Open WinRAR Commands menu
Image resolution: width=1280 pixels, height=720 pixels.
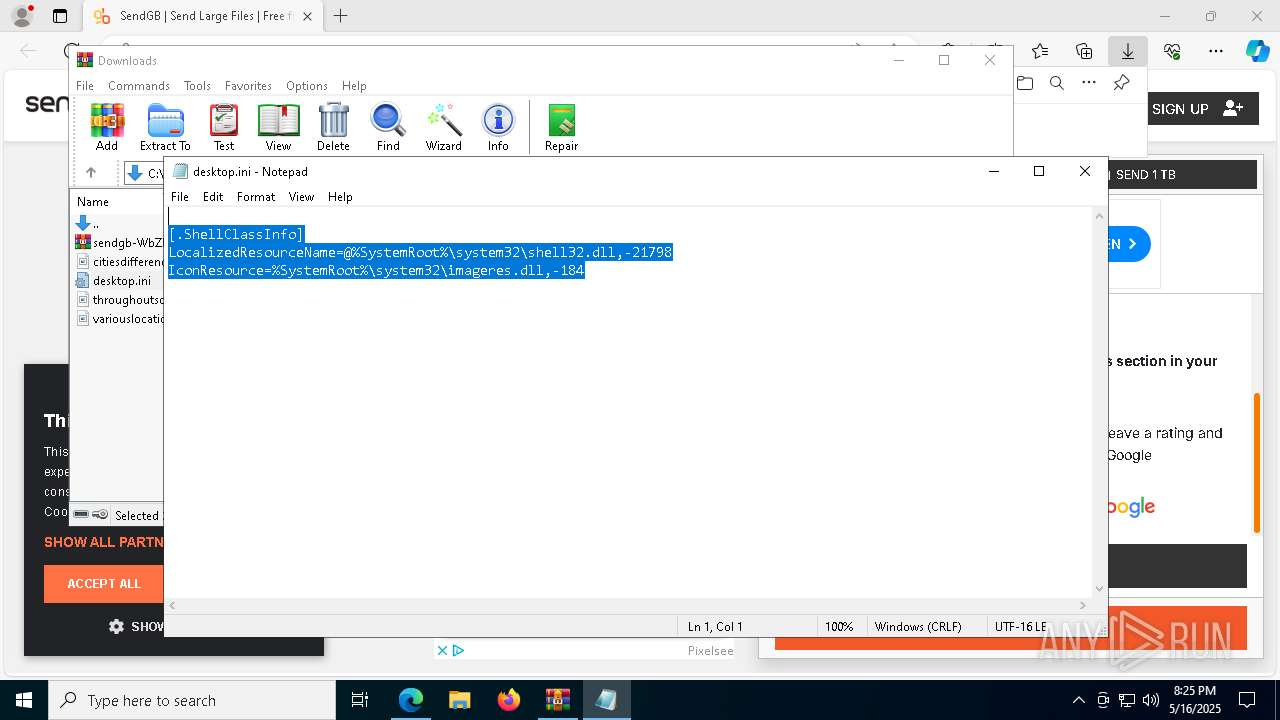tap(139, 86)
